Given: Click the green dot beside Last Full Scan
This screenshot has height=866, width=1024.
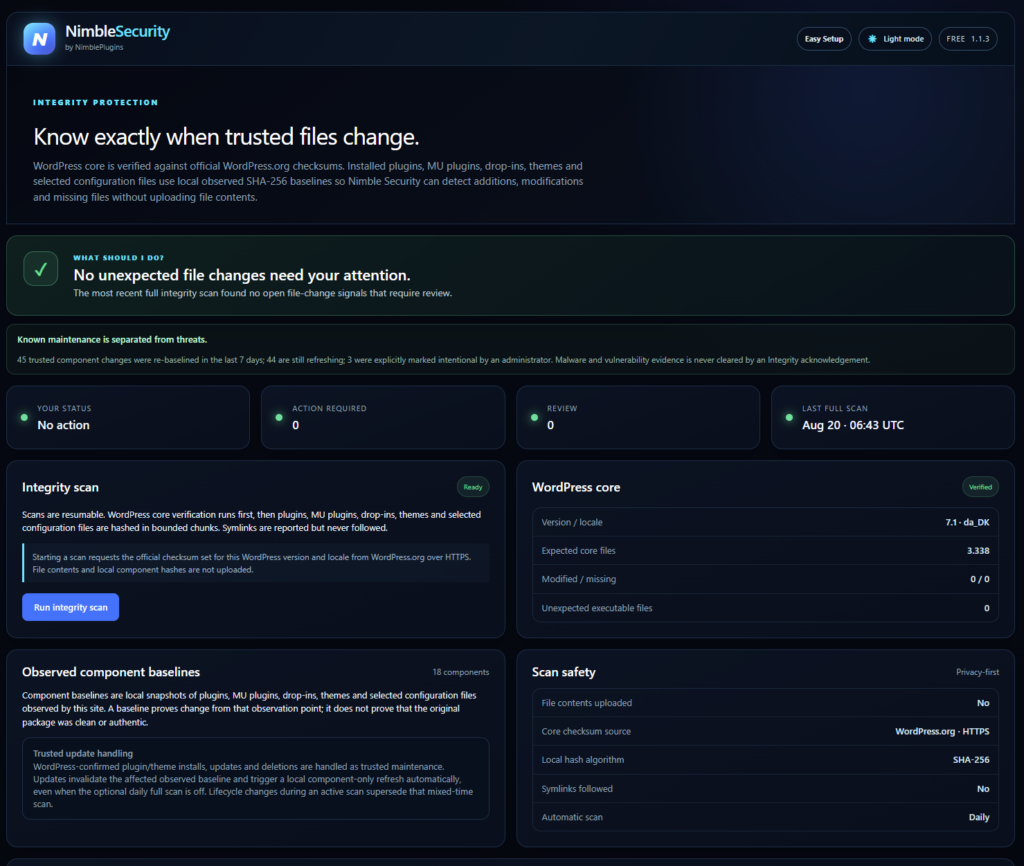Looking at the screenshot, I should (789, 417).
